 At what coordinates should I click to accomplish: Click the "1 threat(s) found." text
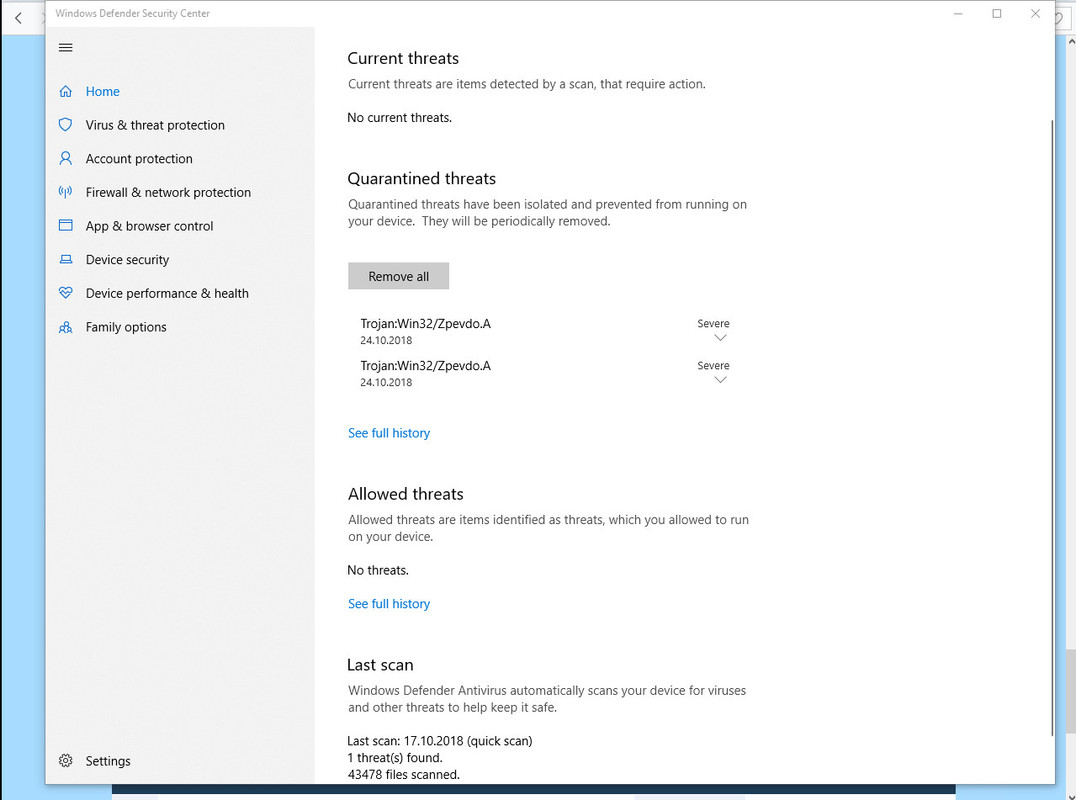(395, 757)
